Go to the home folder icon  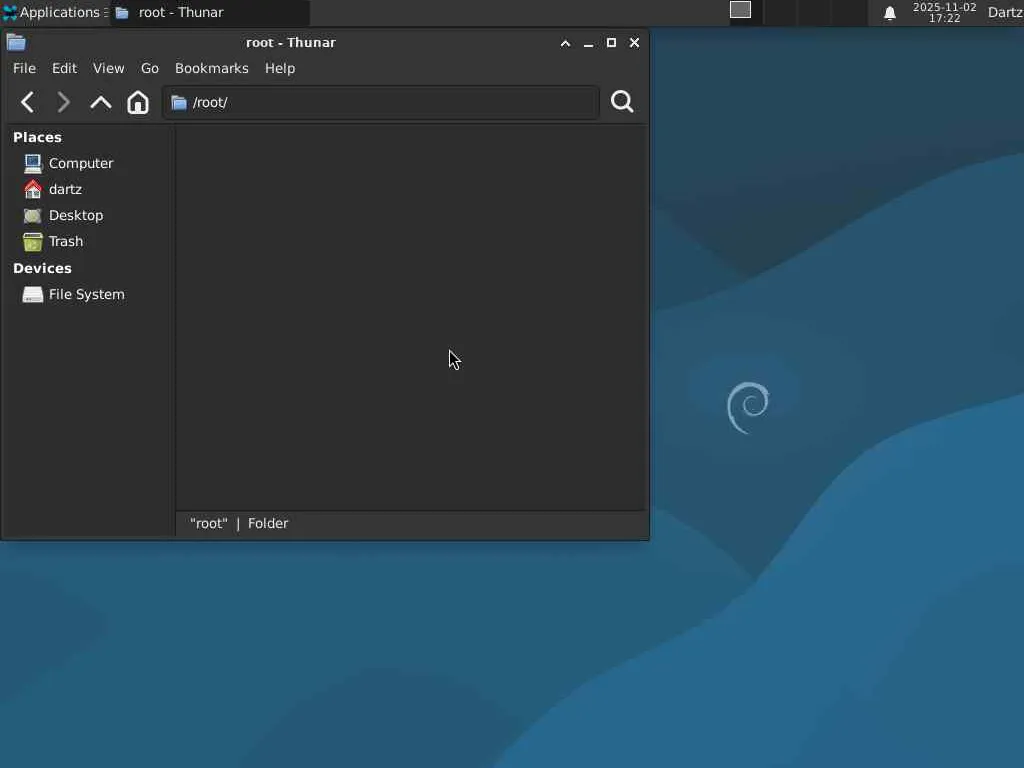click(138, 103)
